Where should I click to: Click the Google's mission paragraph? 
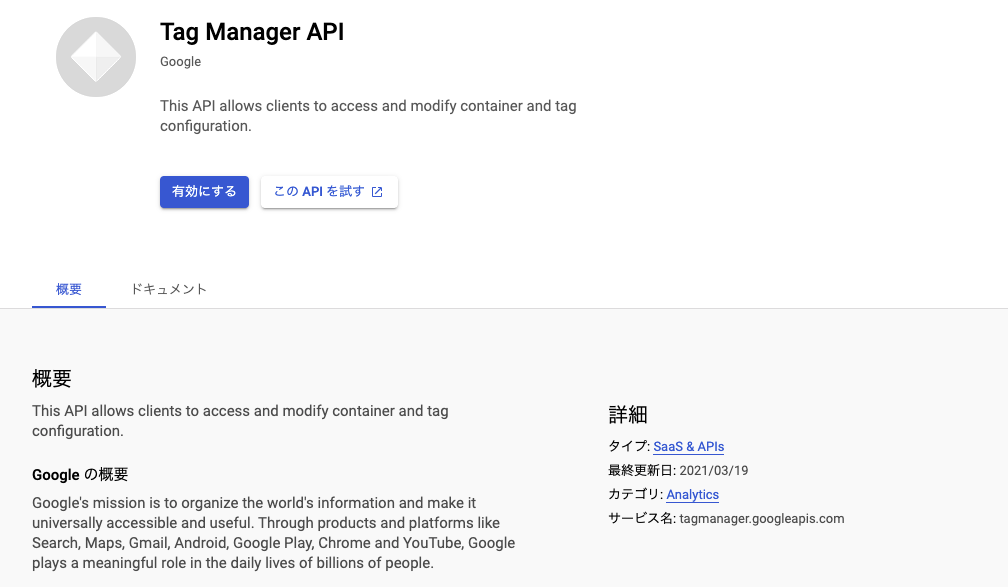[273, 533]
